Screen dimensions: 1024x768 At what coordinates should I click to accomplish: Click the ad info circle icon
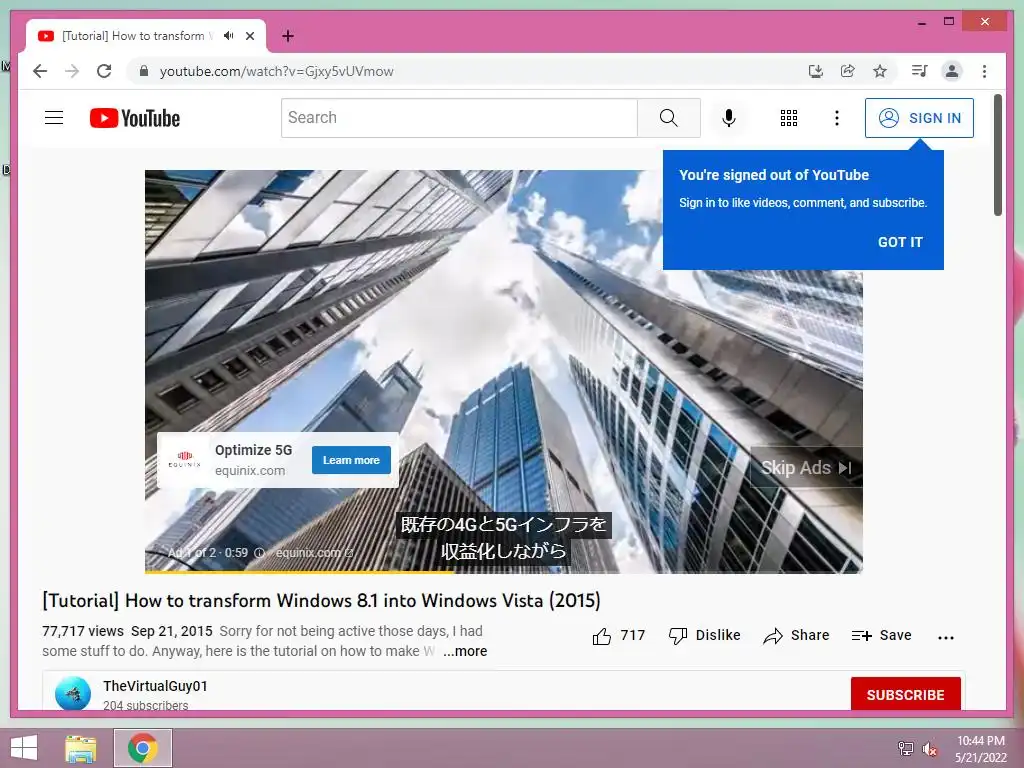pos(259,553)
